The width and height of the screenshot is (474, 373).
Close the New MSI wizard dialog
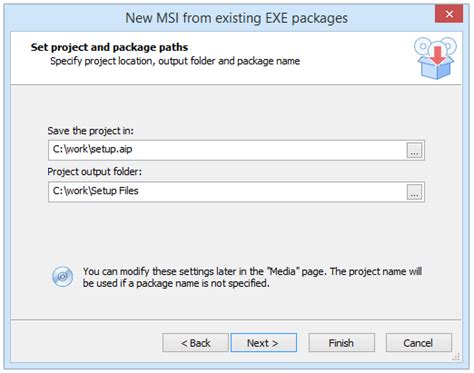coord(449,14)
